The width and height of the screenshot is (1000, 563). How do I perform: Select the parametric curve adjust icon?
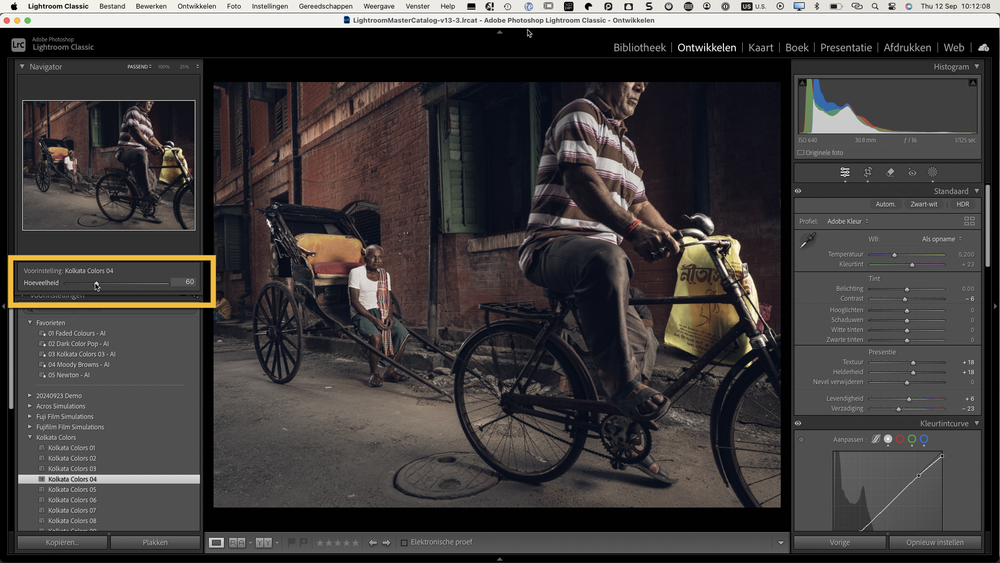tap(876, 439)
